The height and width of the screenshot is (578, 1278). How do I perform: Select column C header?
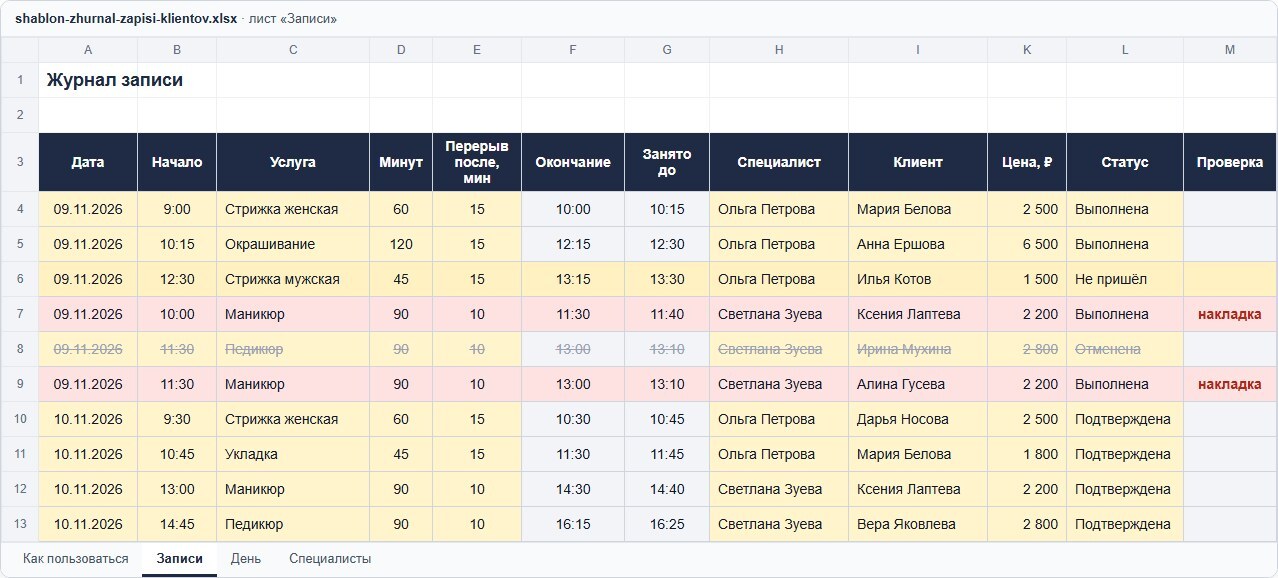(293, 50)
